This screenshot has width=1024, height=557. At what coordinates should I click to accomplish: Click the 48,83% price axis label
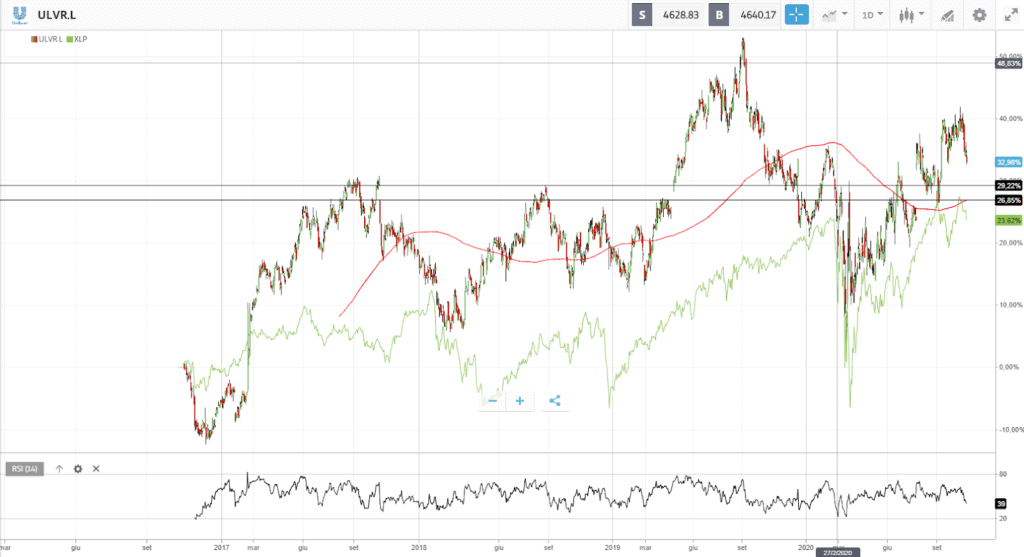point(1008,63)
